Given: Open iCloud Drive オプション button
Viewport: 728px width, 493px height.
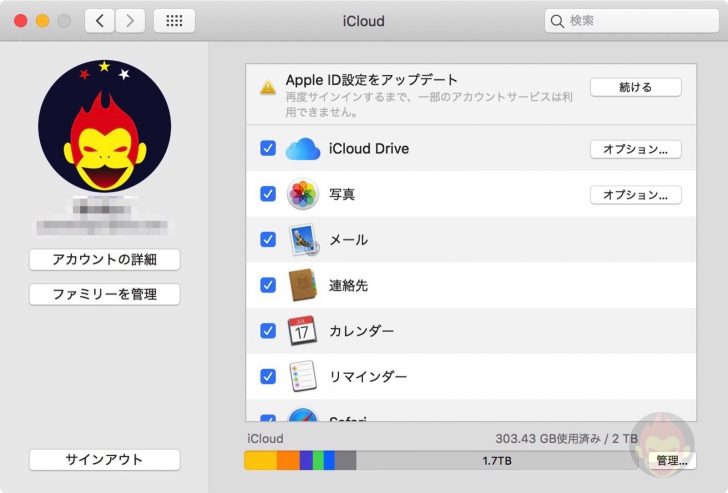Looking at the screenshot, I should coord(636,149).
